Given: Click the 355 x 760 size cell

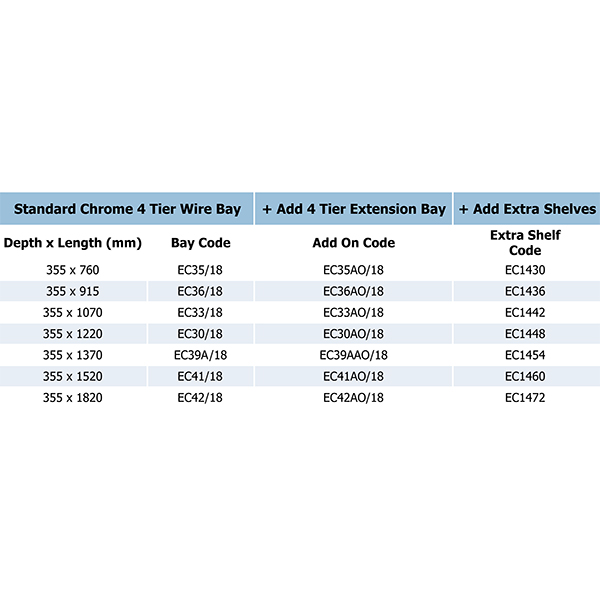Looking at the screenshot, I should point(73,270).
